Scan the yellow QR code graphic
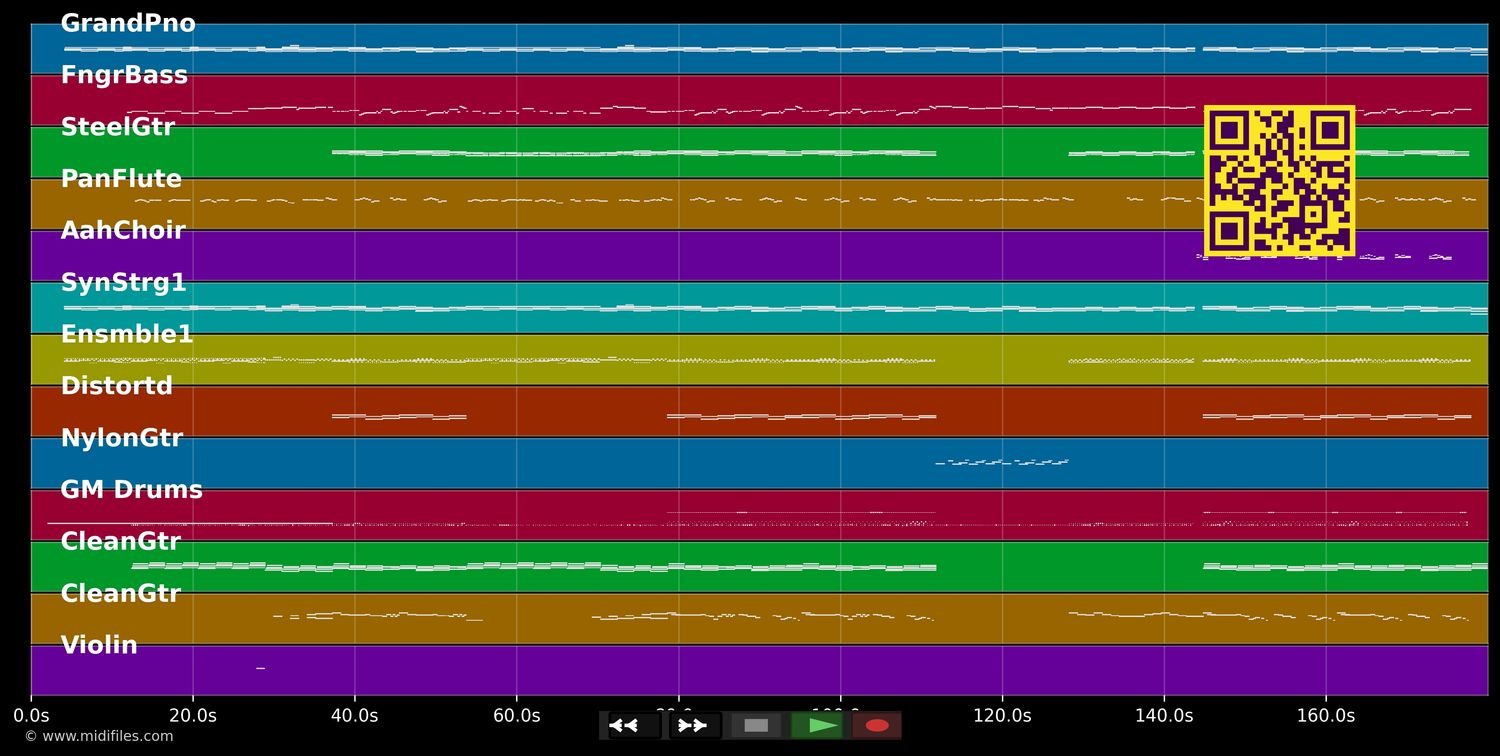 click(1280, 181)
